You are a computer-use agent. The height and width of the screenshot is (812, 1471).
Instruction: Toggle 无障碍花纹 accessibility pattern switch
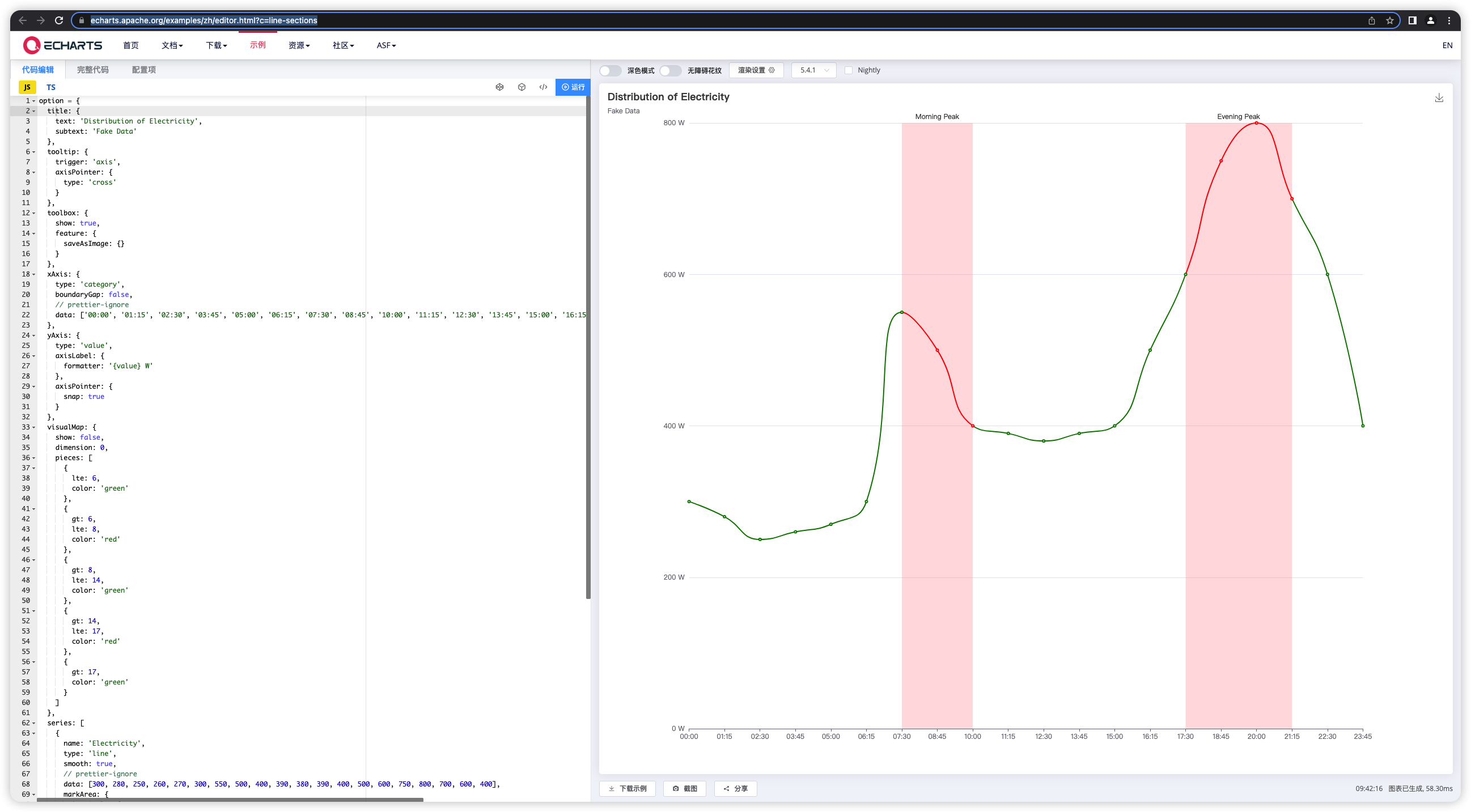point(671,70)
